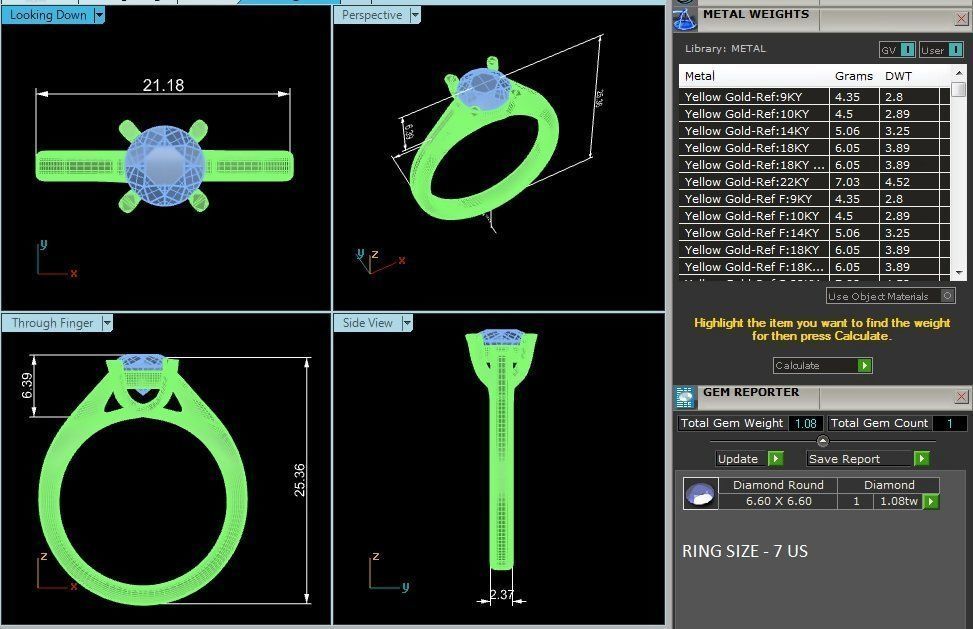This screenshot has height=629, width=973.
Task: Click the 6.60 X 6.60 size cell
Action: pyautogui.click(x=778, y=501)
